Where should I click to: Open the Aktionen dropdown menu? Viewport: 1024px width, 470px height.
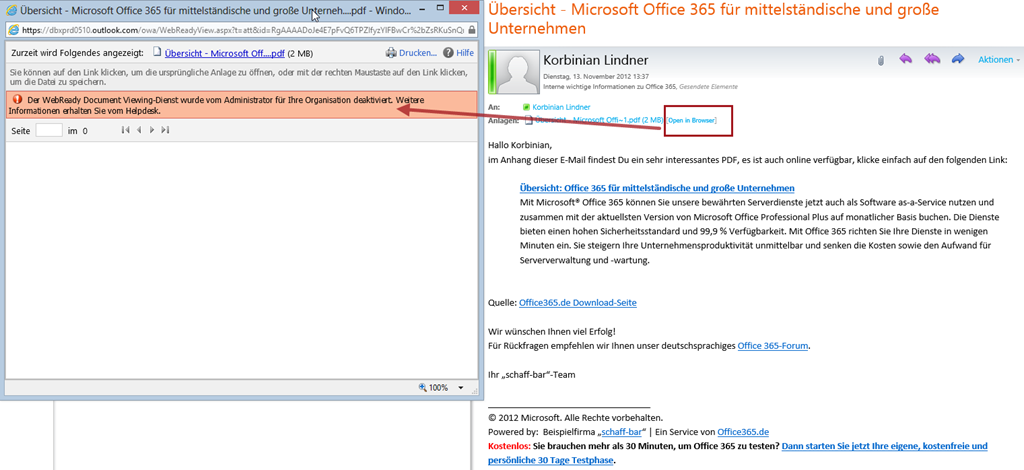tap(999, 59)
